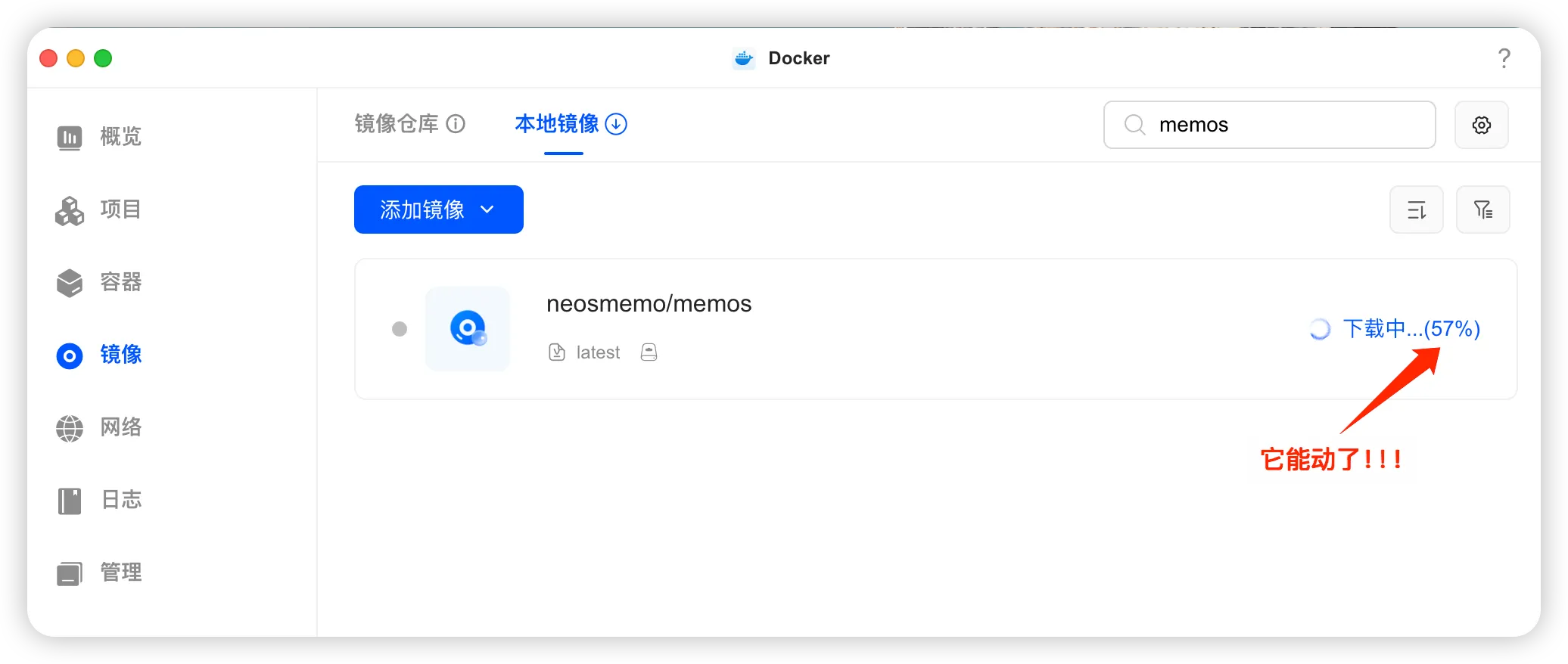Click the storage icon after latest
The height and width of the screenshot is (664, 1568).
click(x=649, y=352)
